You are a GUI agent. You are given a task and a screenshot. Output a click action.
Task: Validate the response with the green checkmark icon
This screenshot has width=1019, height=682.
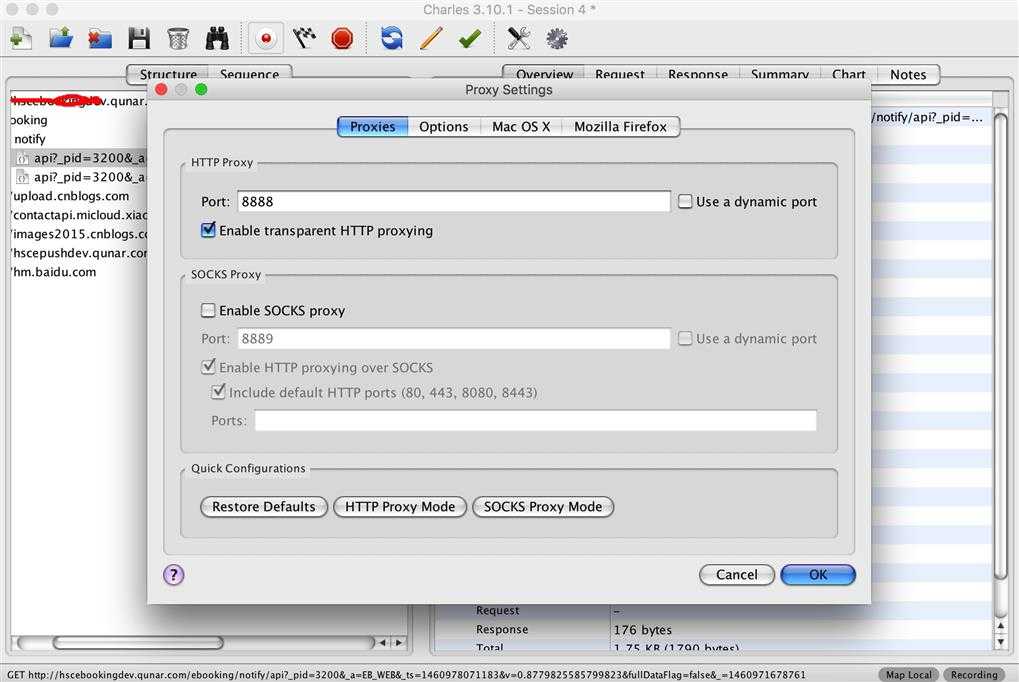point(469,38)
